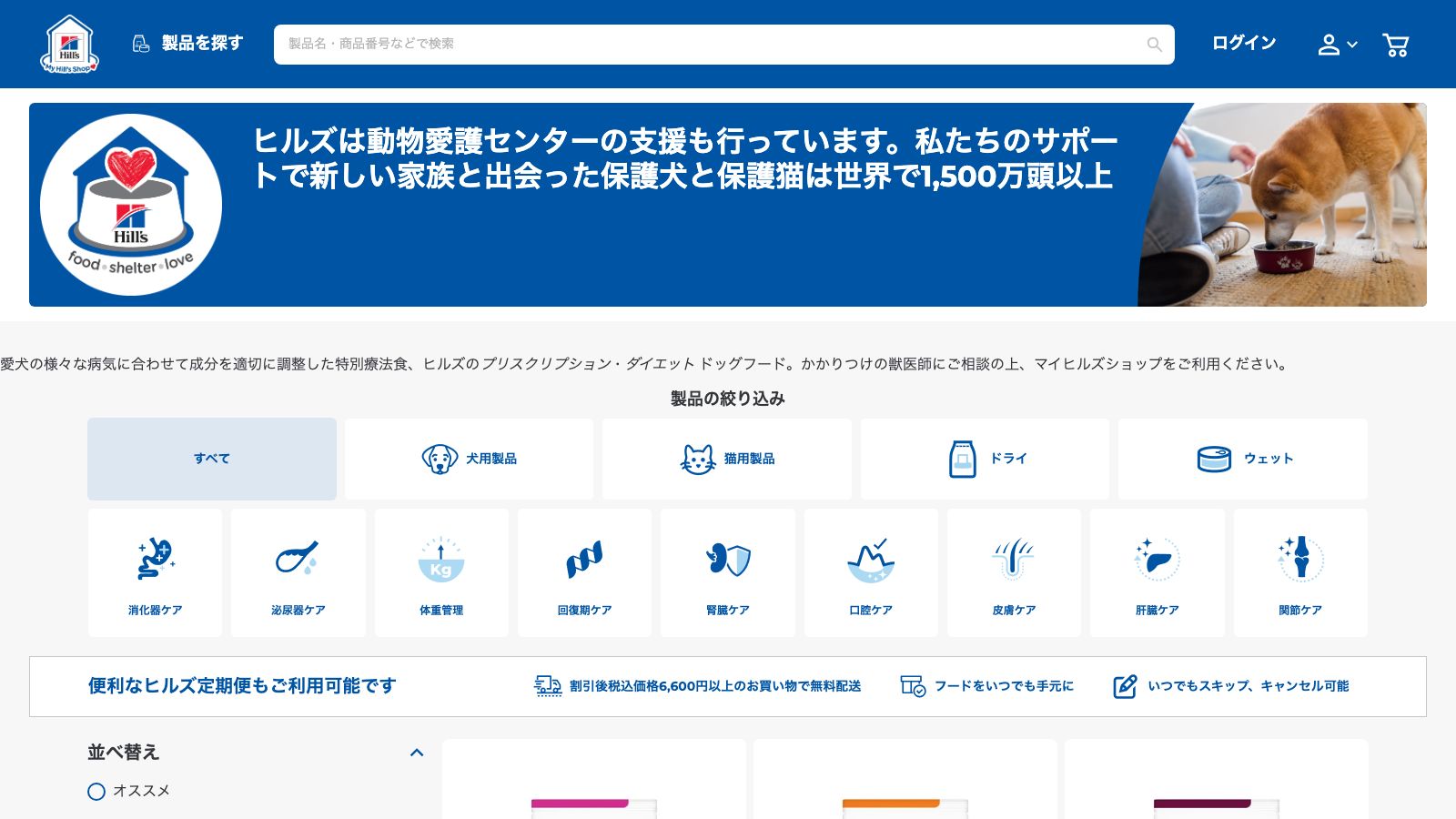The height and width of the screenshot is (819, 1456).
Task: Click the free delivery truck icon
Action: (548, 685)
